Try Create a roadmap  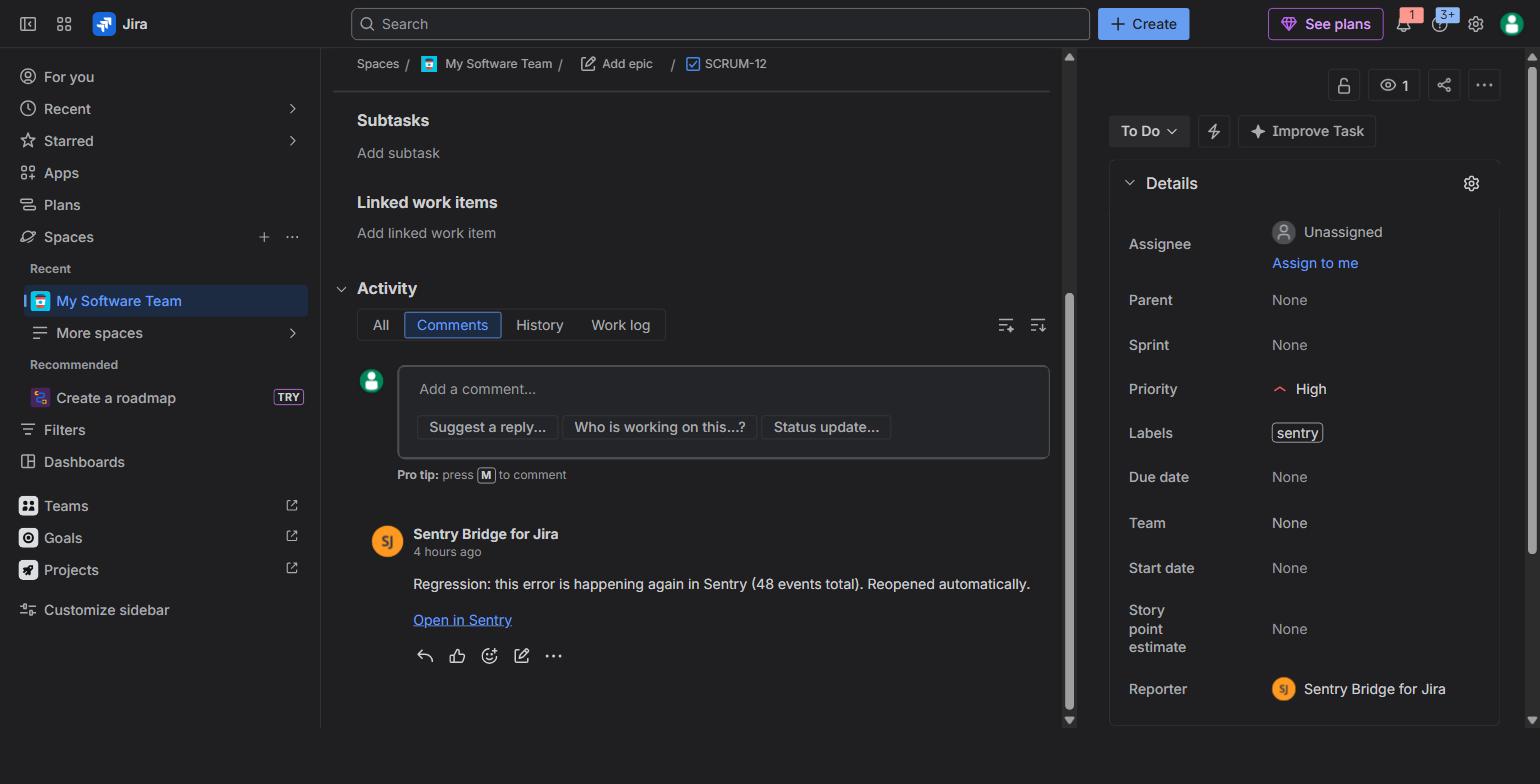coord(164,398)
